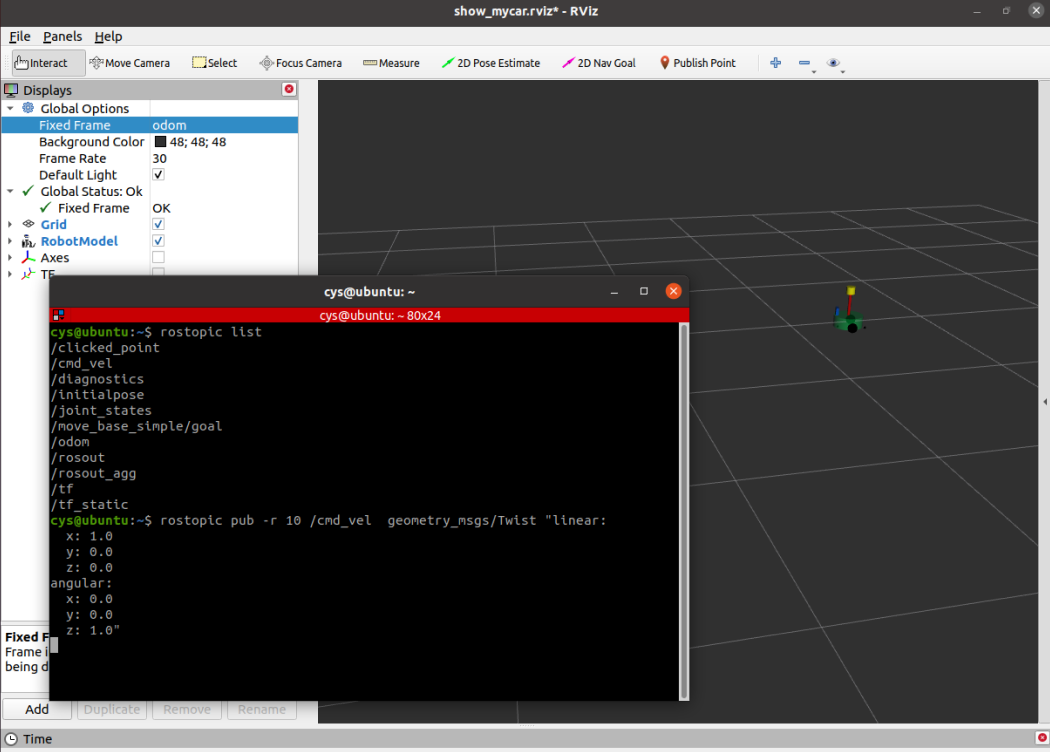Minimize the terminal window

pyautogui.click(x=614, y=292)
